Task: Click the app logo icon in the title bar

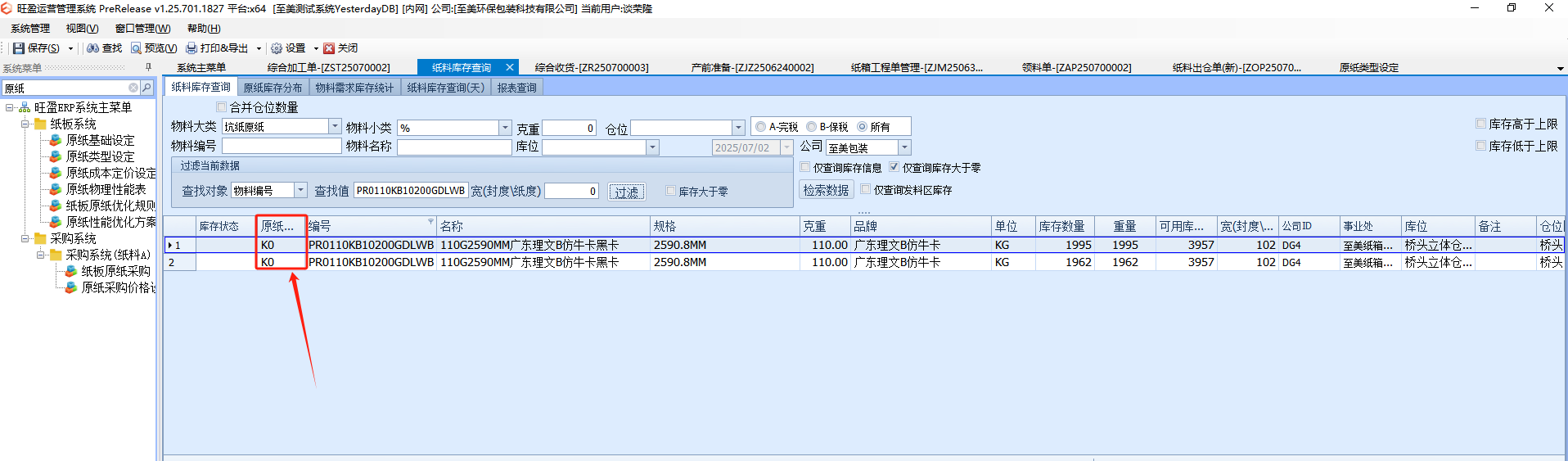Action: click(x=7, y=8)
